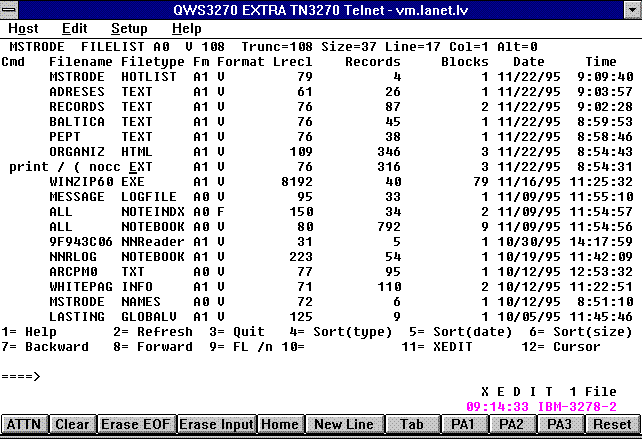This screenshot has width=642, height=439.
Task: Open the Help menu
Action: tap(186, 29)
